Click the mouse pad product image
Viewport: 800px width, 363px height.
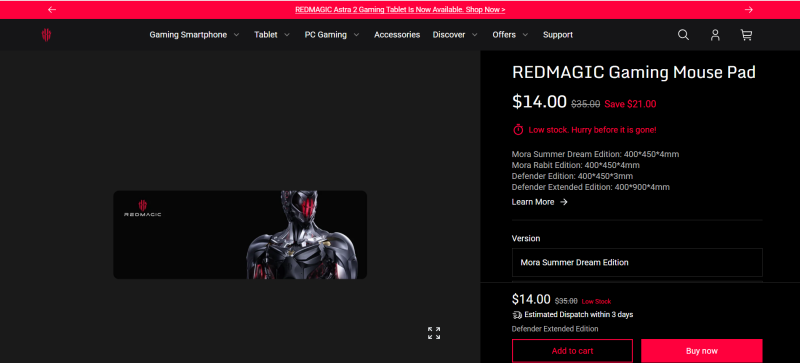[x=240, y=235]
